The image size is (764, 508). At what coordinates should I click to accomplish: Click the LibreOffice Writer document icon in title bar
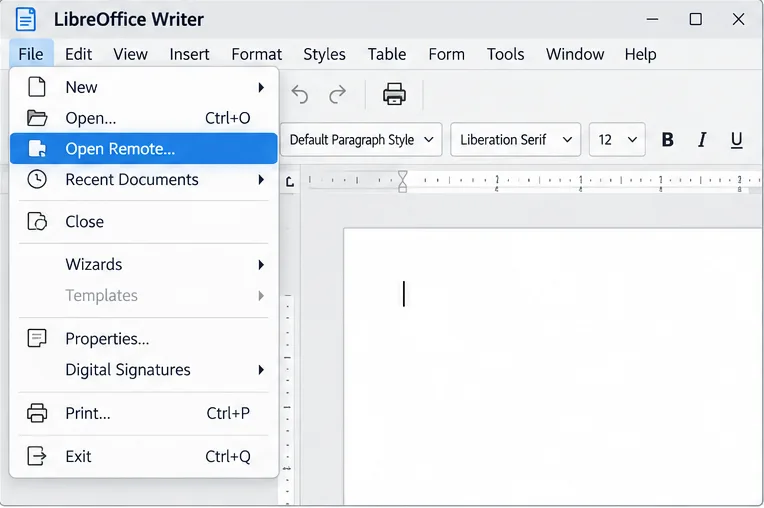tap(25, 19)
